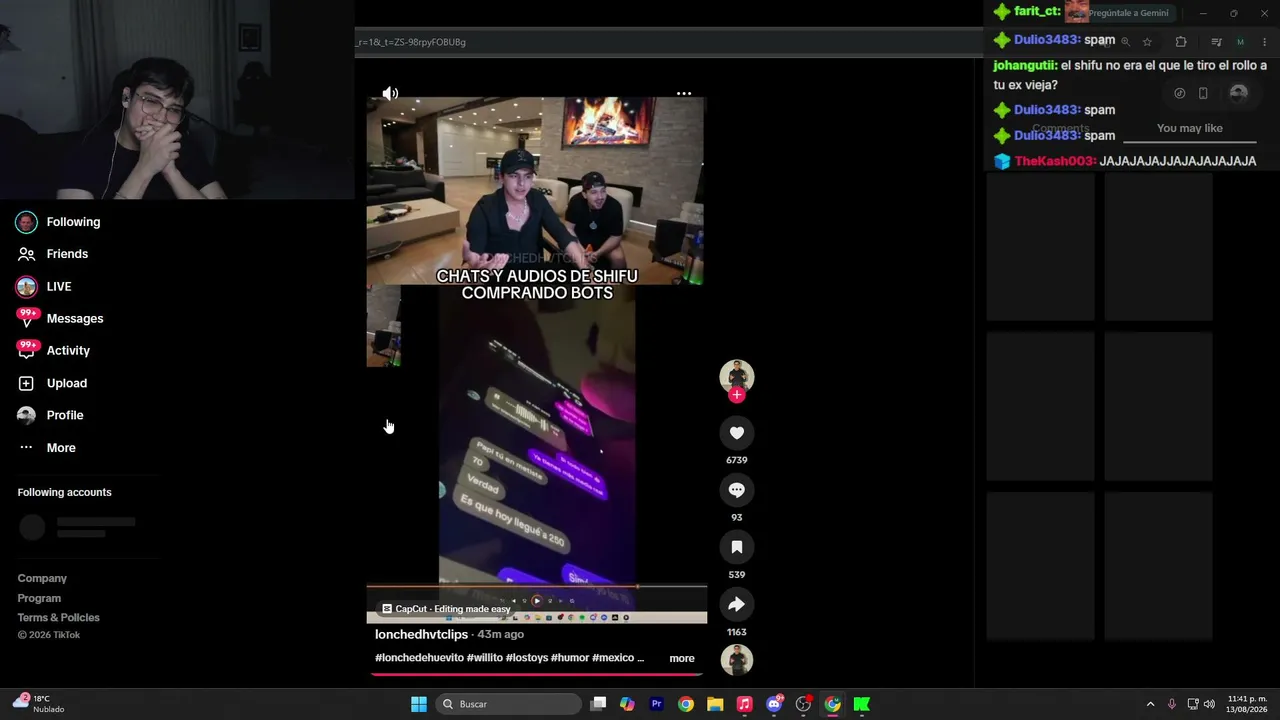
Task: Mute the TikTok video sound
Action: point(390,94)
